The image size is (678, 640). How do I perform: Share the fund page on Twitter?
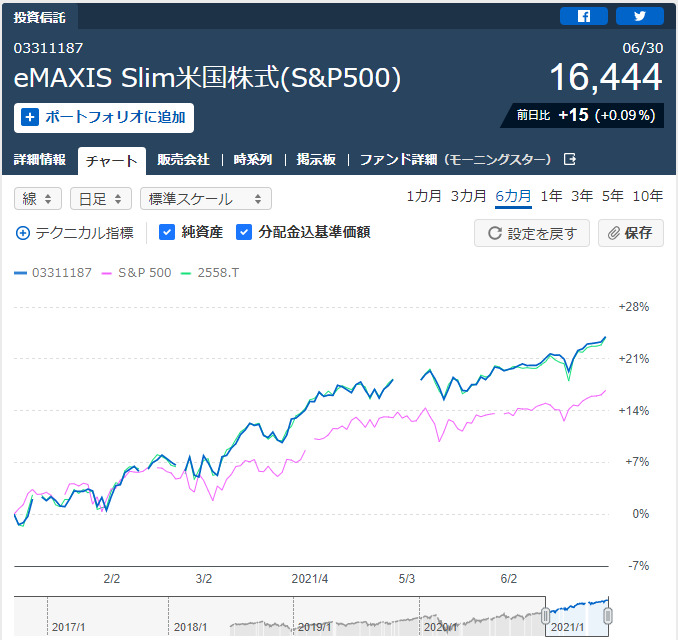640,16
